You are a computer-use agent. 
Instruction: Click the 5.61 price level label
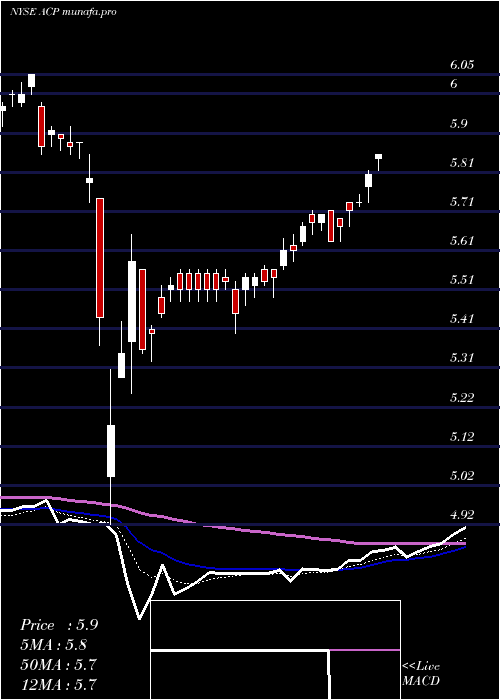coord(462,241)
